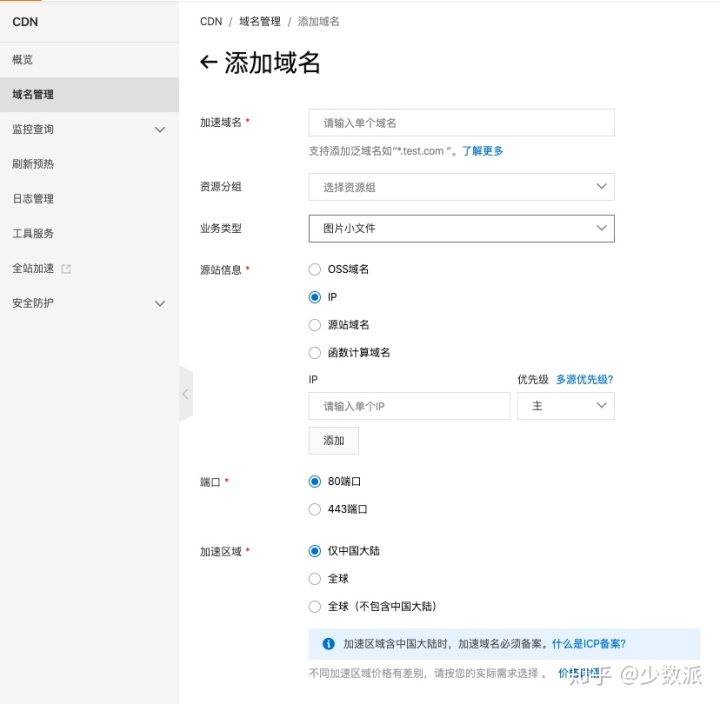
Task: Select the OSS域名 radio option
Action: [x=315, y=269]
